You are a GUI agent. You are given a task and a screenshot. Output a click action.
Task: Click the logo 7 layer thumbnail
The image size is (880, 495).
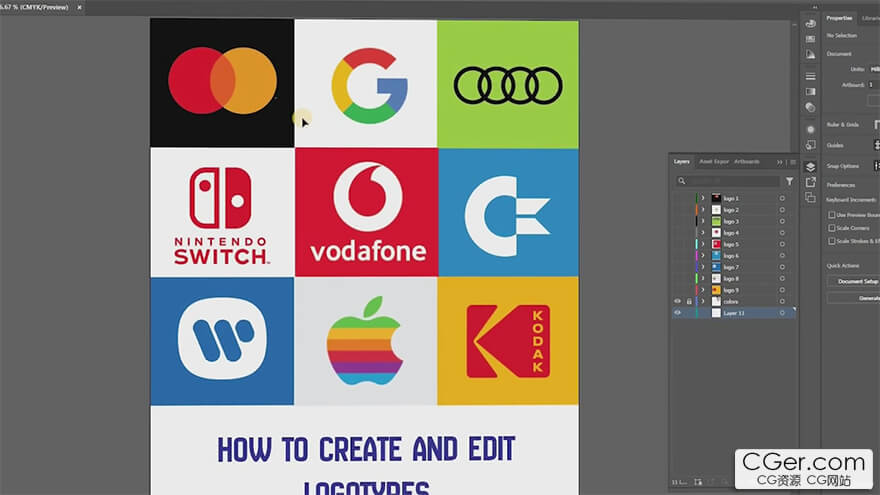coord(716,267)
